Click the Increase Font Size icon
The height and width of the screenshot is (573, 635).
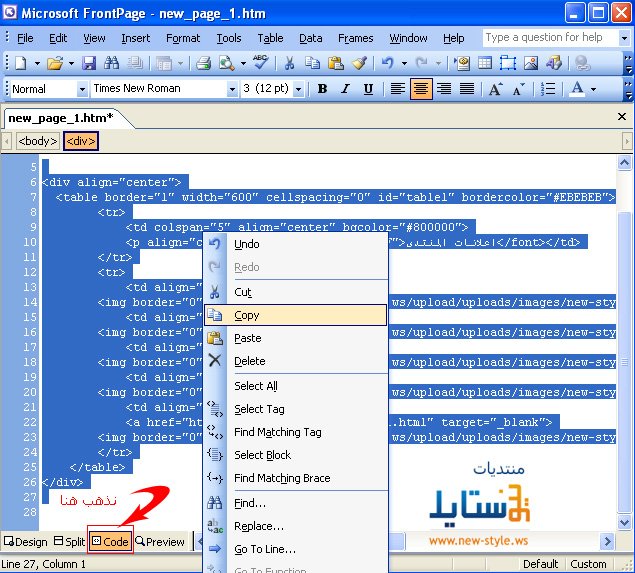495,89
